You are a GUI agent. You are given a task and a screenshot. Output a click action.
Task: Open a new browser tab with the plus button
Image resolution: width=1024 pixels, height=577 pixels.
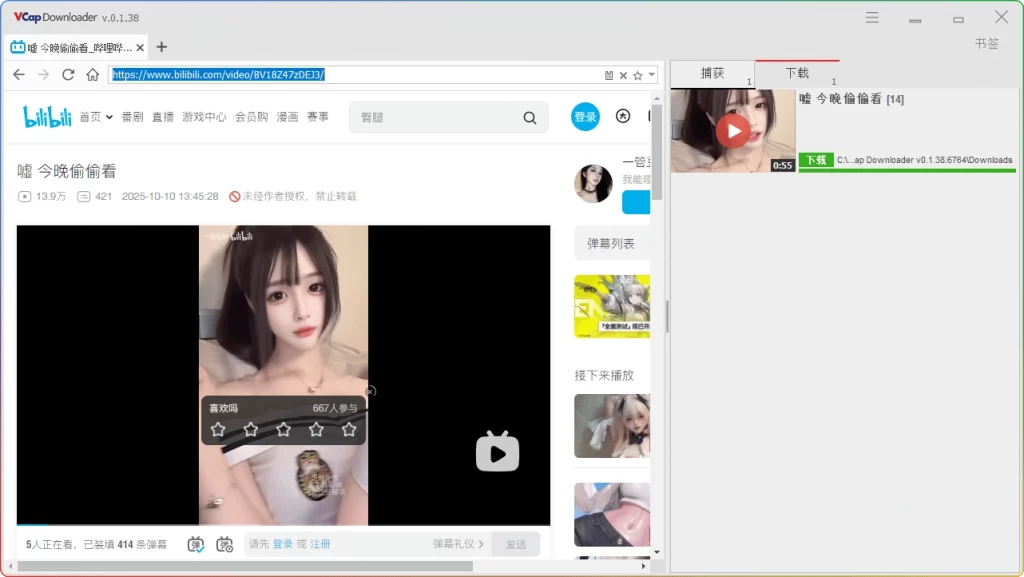[161, 46]
